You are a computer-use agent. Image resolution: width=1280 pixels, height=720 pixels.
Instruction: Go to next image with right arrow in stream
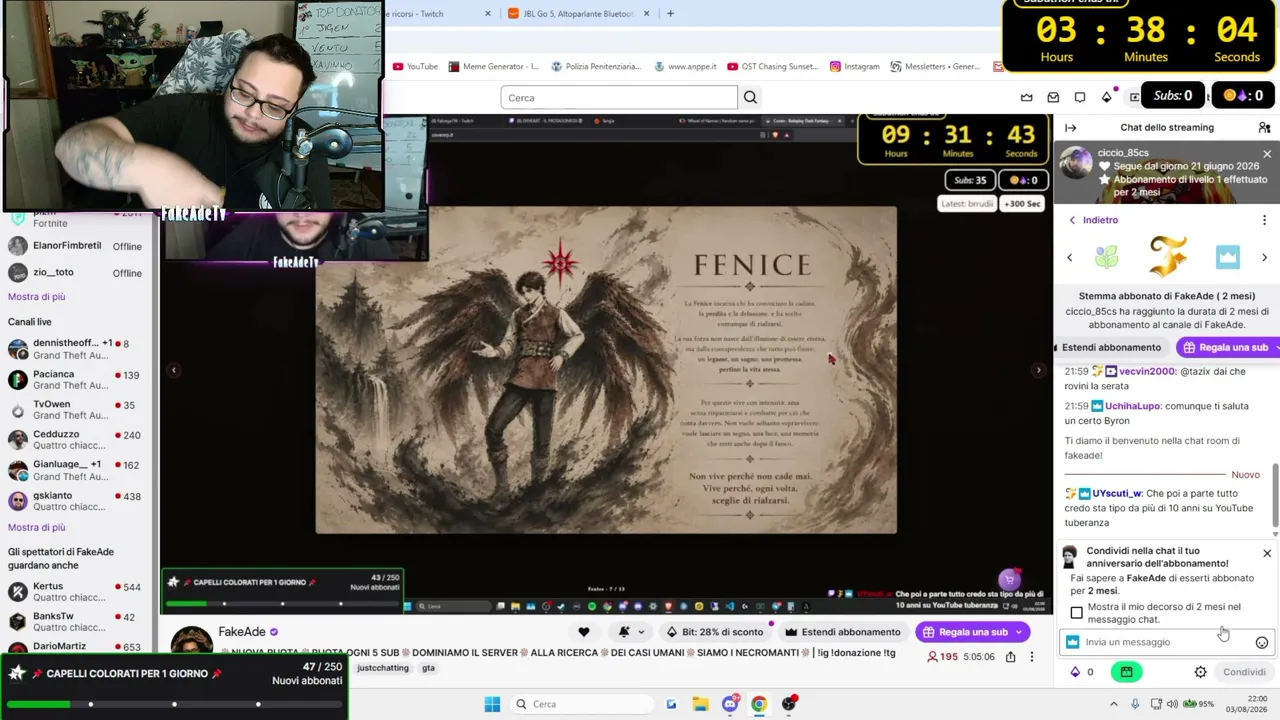pyautogui.click(x=1038, y=371)
